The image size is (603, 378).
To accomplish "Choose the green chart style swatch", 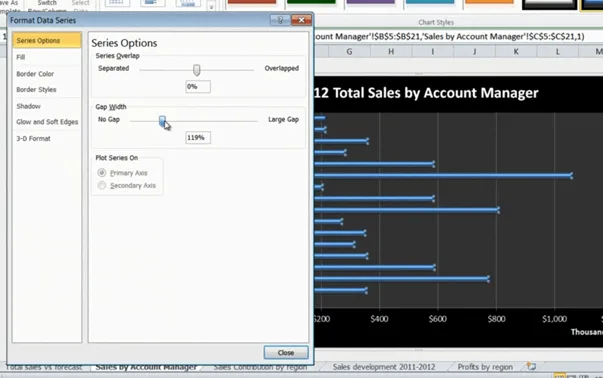I will [x=311, y=2].
